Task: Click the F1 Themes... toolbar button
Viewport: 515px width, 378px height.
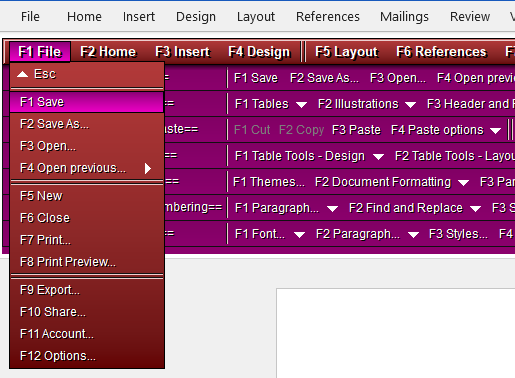Action: coord(269,182)
